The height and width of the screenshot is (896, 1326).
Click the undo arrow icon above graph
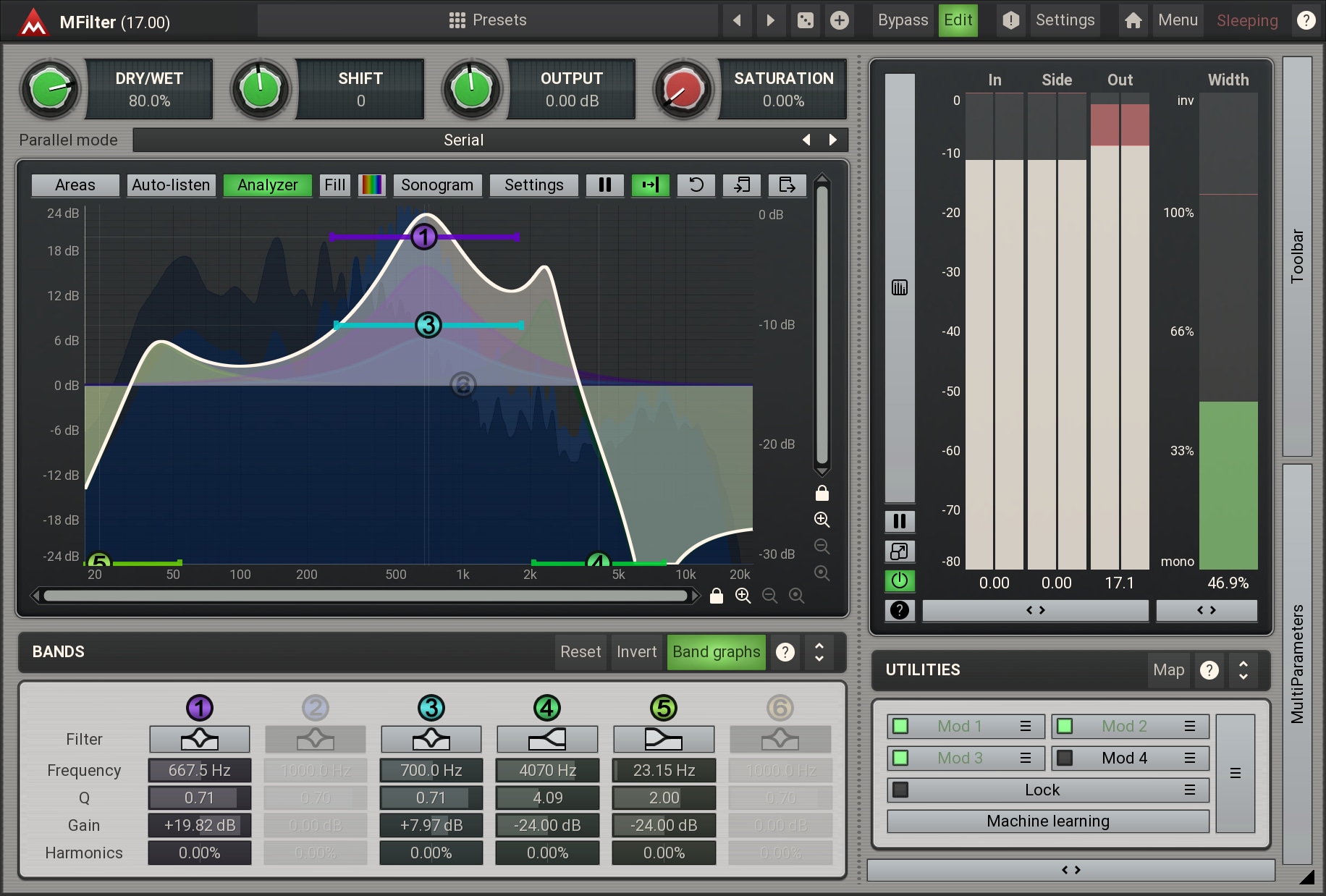[x=696, y=185]
